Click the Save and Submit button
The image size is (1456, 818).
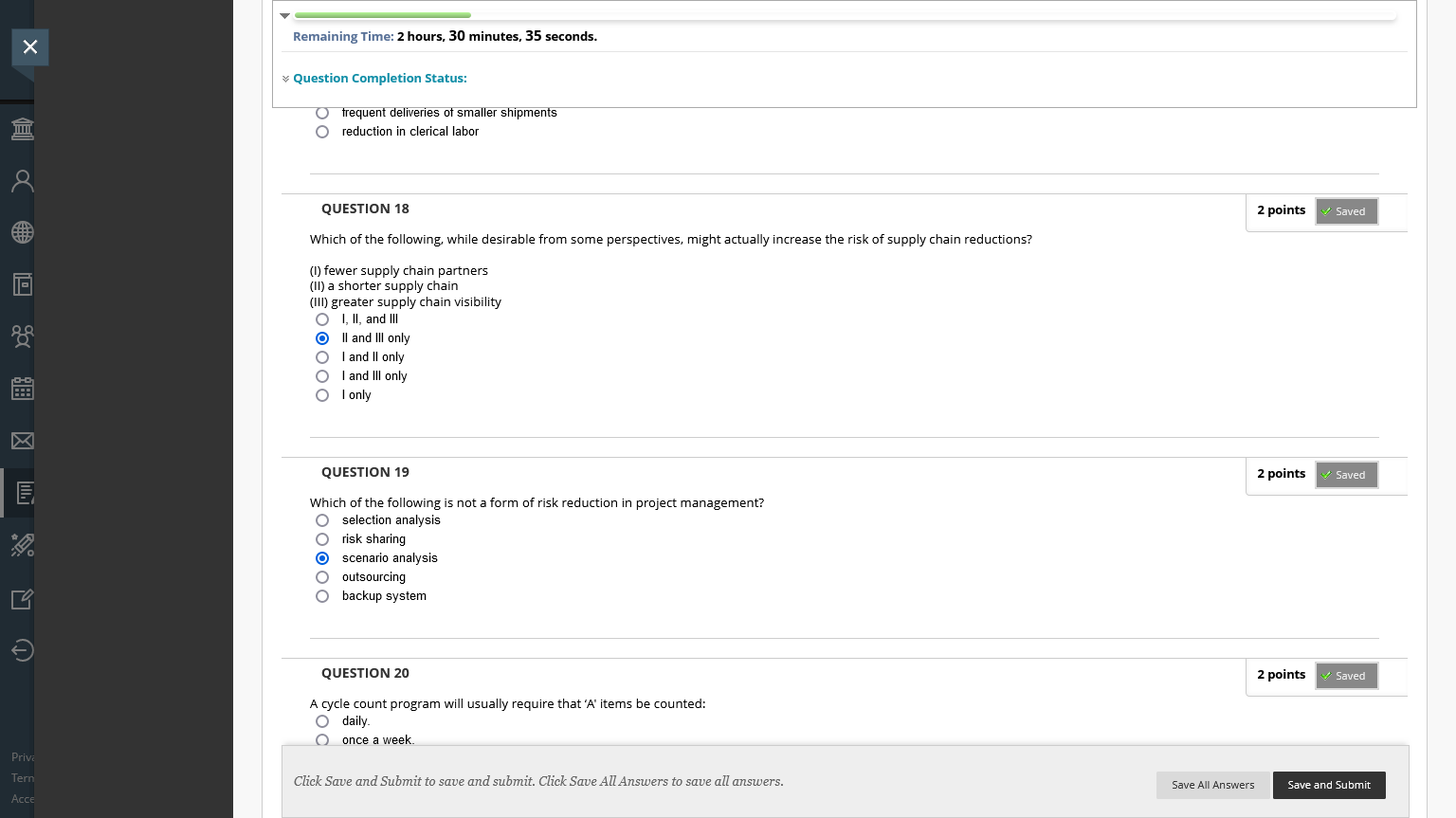(x=1328, y=785)
